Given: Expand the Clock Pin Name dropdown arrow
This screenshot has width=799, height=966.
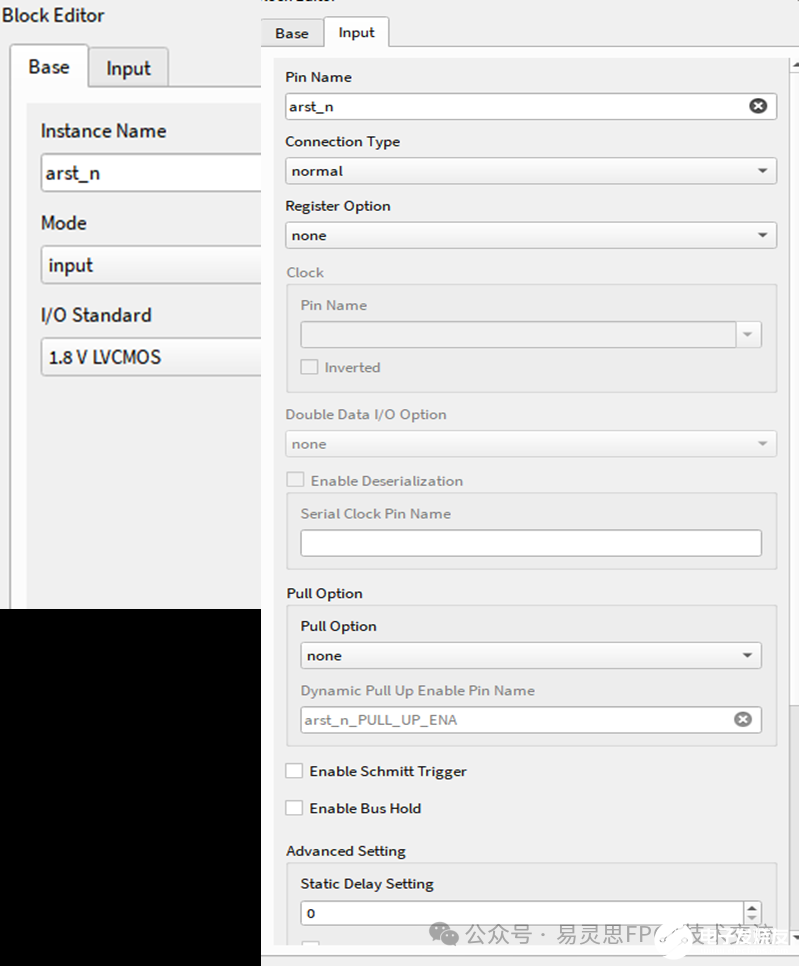Looking at the screenshot, I should coord(748,335).
